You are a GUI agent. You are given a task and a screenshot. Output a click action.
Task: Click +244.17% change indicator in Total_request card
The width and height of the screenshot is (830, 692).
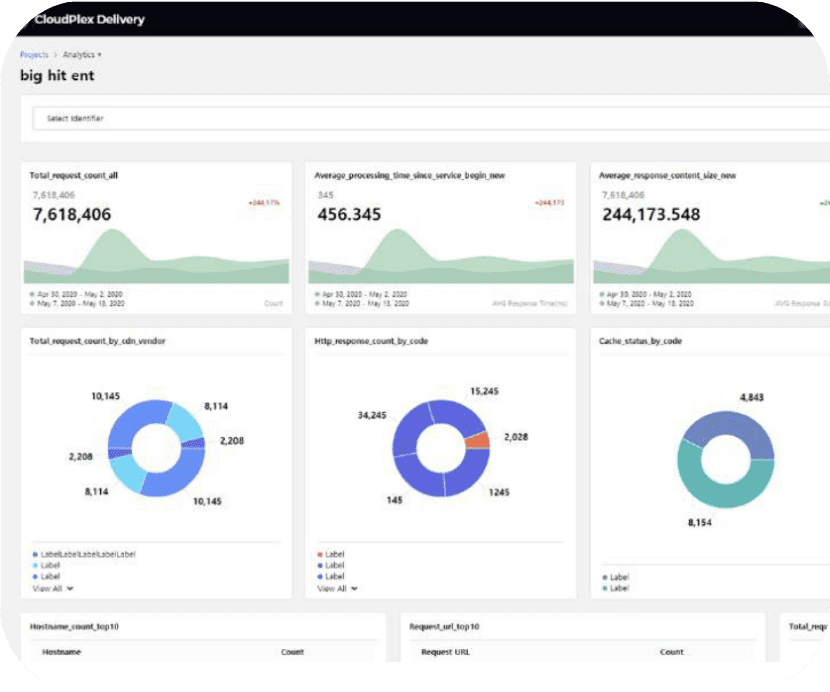pos(264,203)
